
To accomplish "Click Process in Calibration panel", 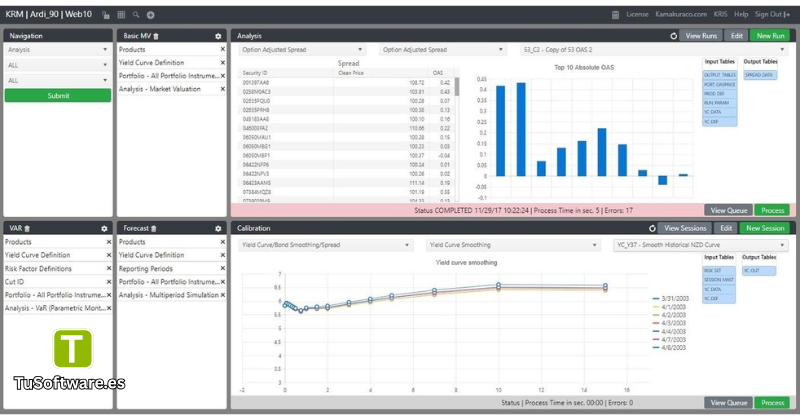I will coord(772,403).
